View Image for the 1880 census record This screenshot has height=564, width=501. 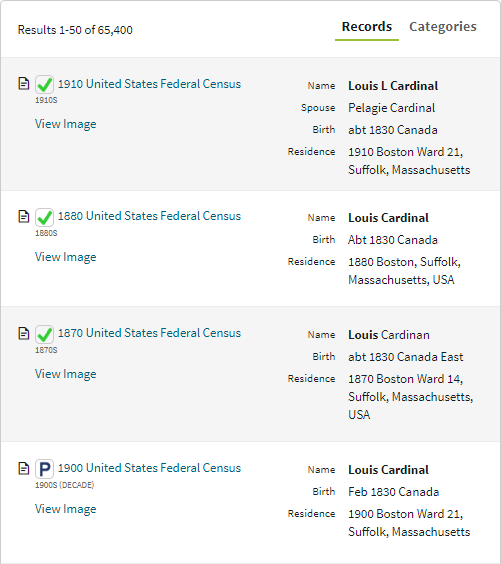pyautogui.click(x=65, y=257)
